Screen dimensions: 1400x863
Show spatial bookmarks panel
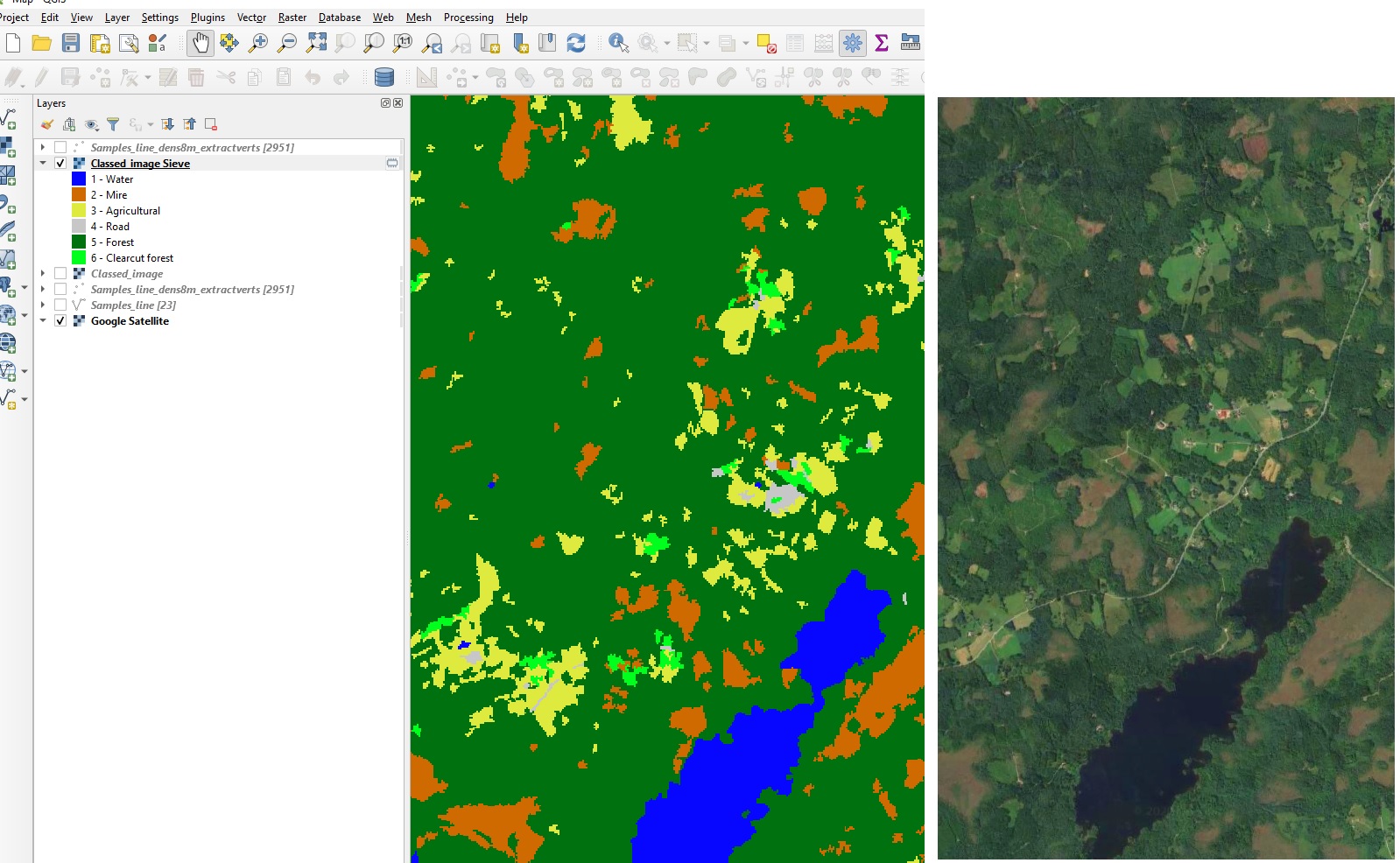pos(547,43)
